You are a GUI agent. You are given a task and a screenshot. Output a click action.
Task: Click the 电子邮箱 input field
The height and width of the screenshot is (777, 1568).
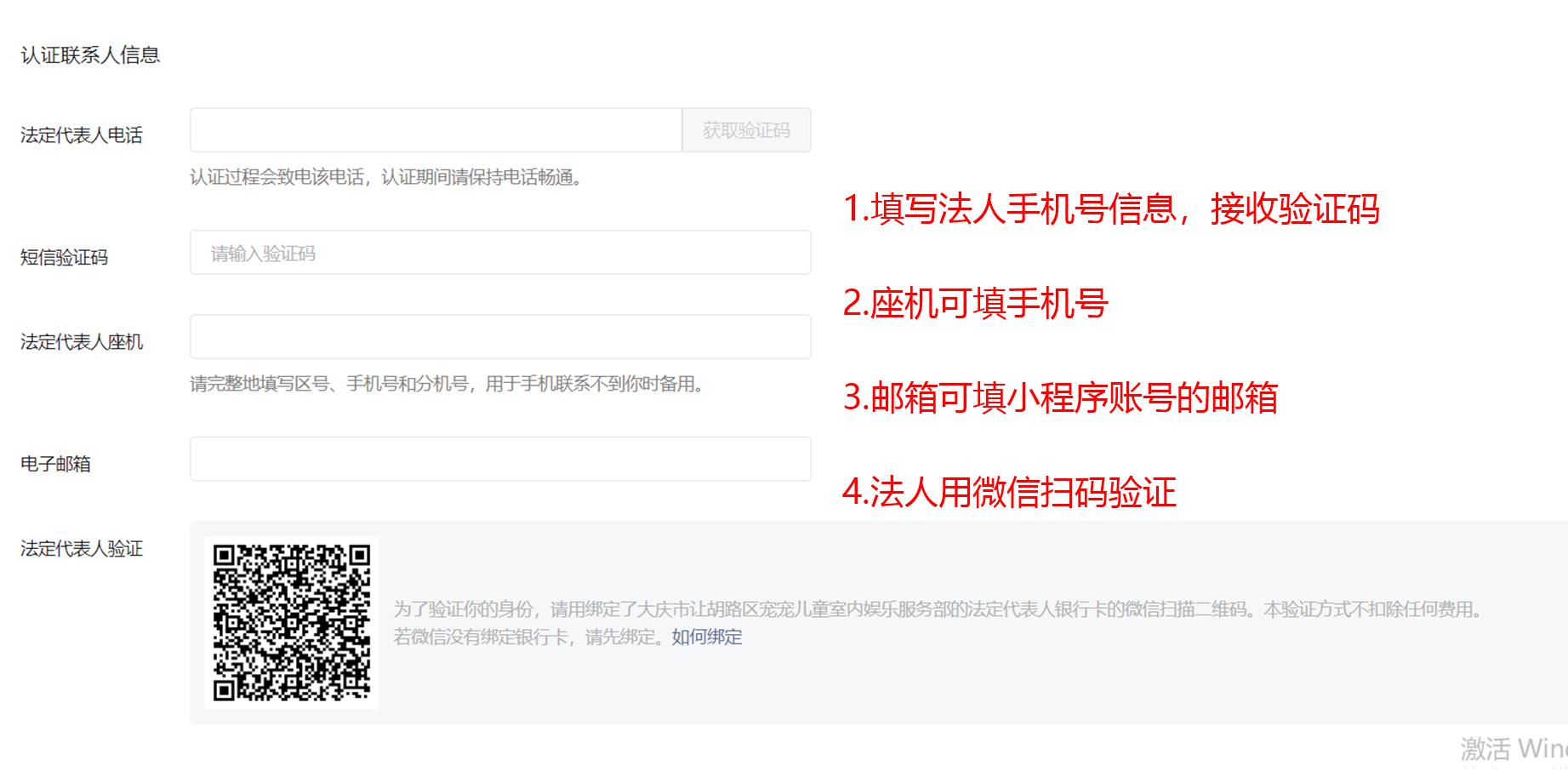coord(500,460)
